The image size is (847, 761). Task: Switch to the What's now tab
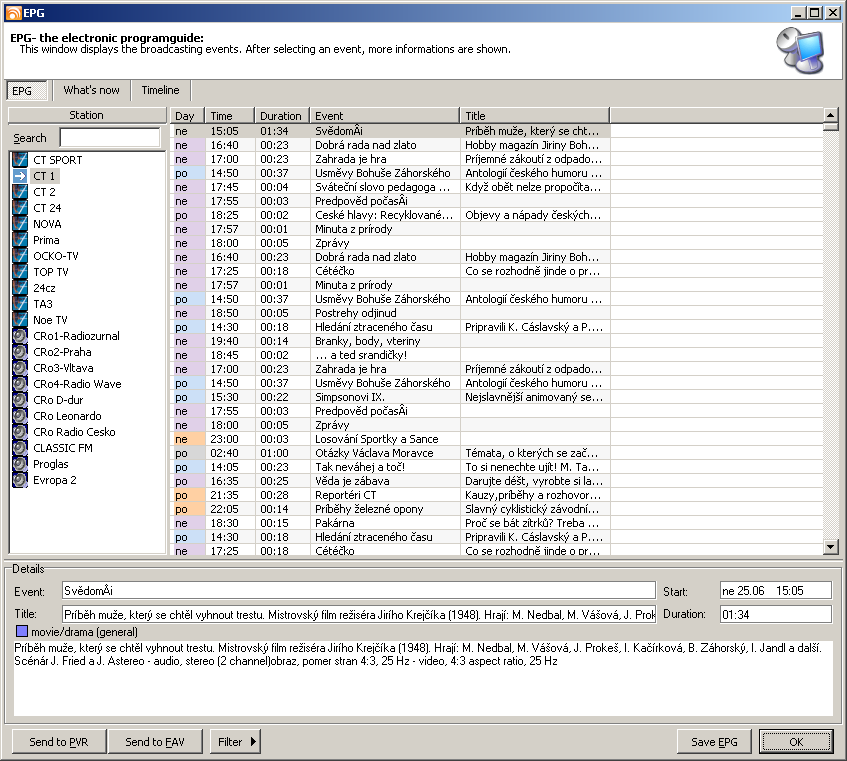91,90
